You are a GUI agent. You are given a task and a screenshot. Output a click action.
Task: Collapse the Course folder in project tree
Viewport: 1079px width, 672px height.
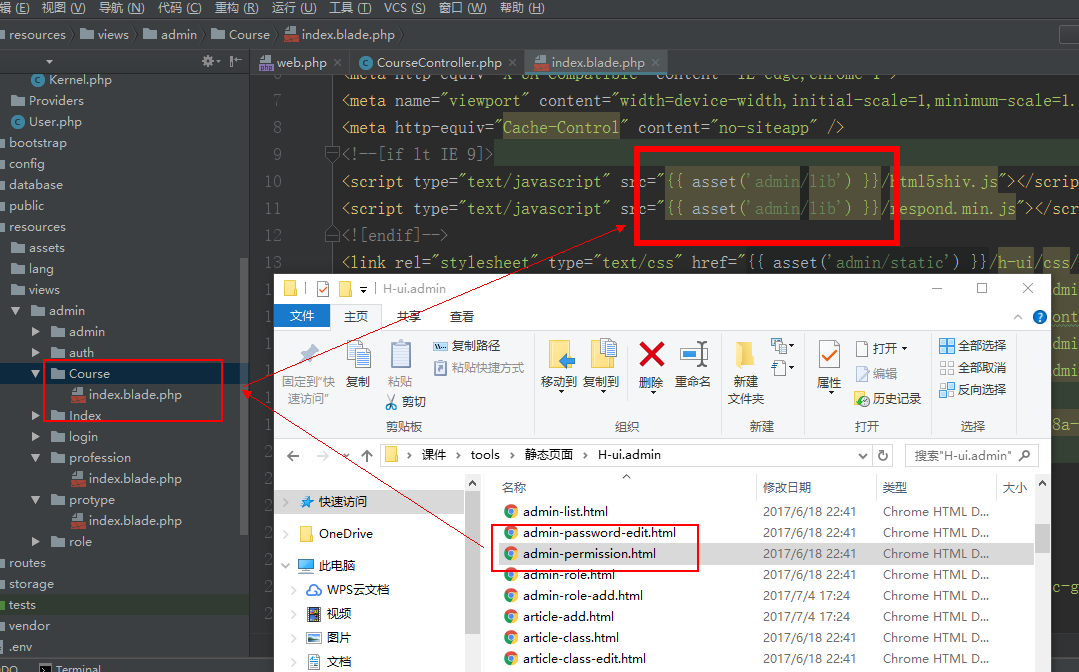click(37, 374)
